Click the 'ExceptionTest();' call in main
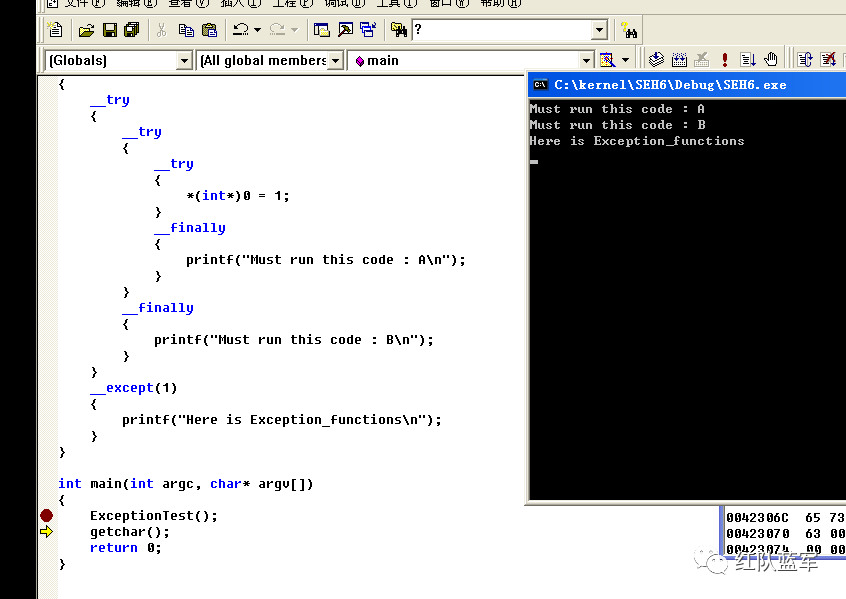Viewport: 846px width, 599px height. [x=154, y=516]
